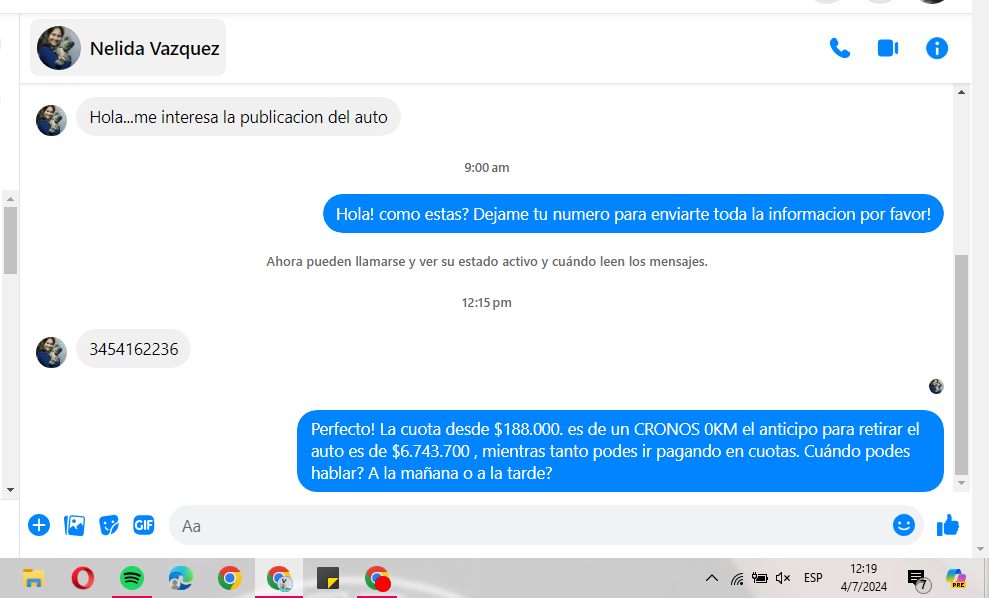
Task: Open more actions plus menu
Action: point(39,525)
